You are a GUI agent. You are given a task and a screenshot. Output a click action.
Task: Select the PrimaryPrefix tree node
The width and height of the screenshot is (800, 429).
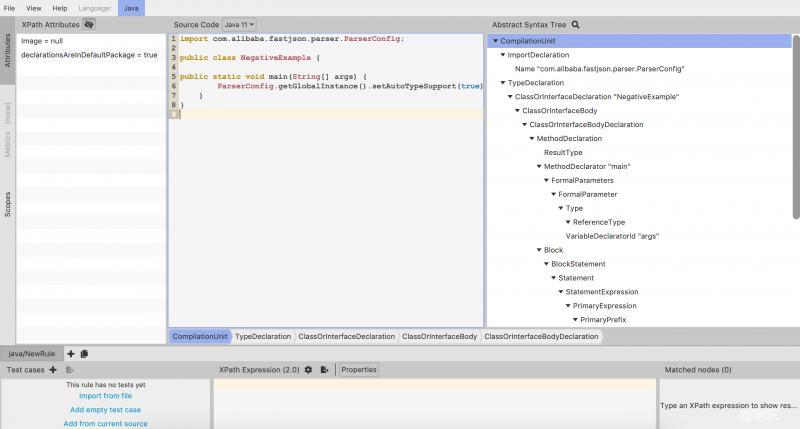pyautogui.click(x=603, y=320)
